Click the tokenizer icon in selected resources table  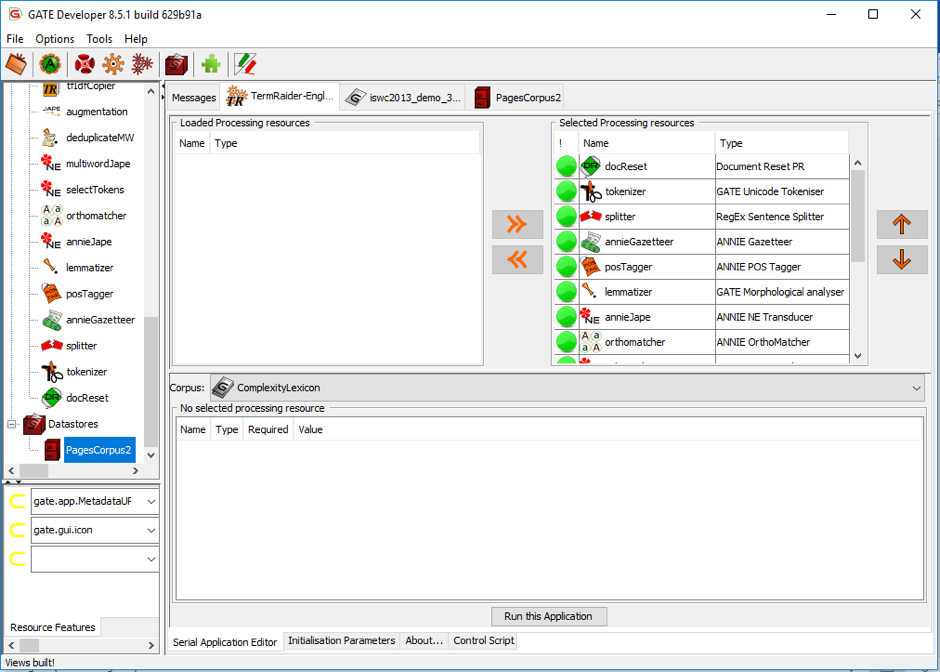point(590,191)
